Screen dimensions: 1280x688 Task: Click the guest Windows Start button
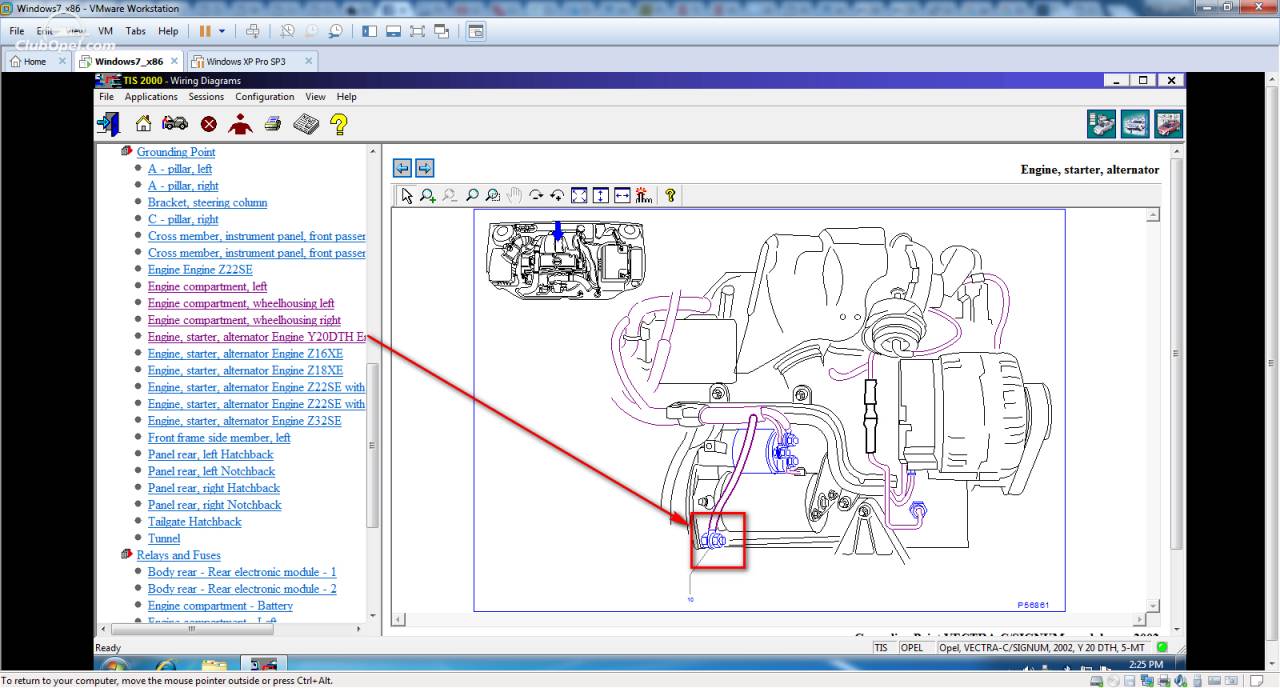tap(113, 666)
